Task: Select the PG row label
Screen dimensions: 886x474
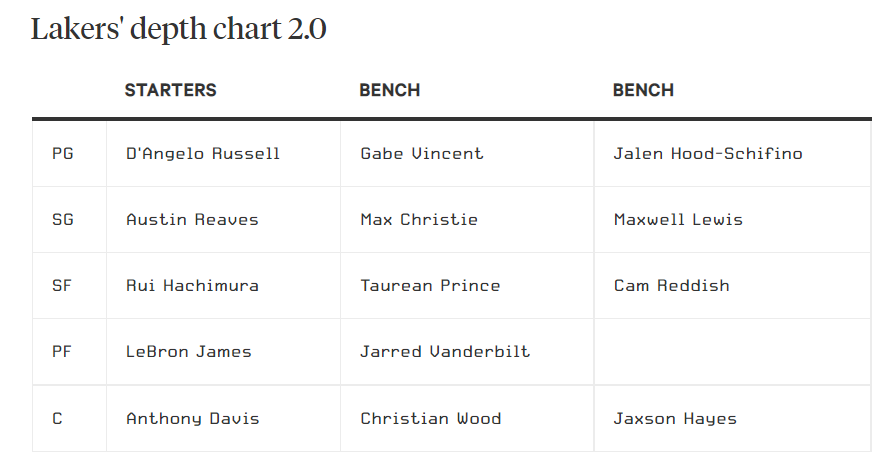Action: coord(62,154)
